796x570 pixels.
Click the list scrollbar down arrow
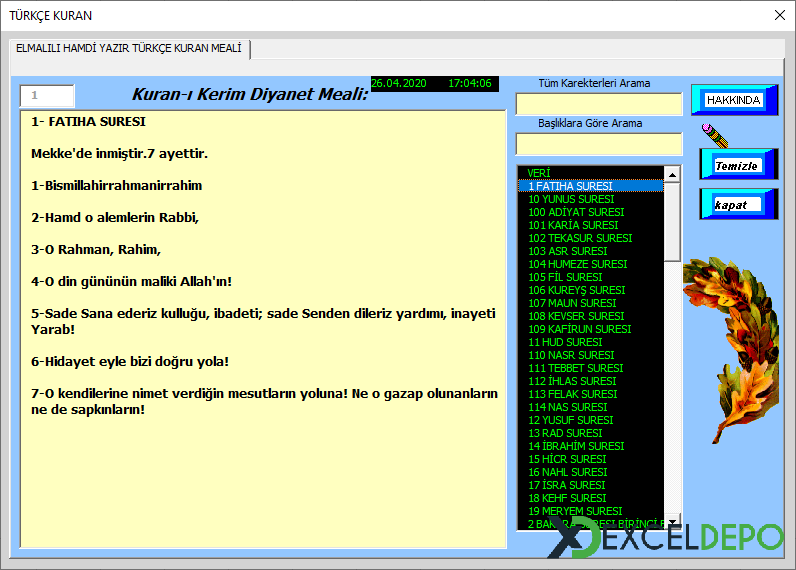pyautogui.click(x=672, y=521)
